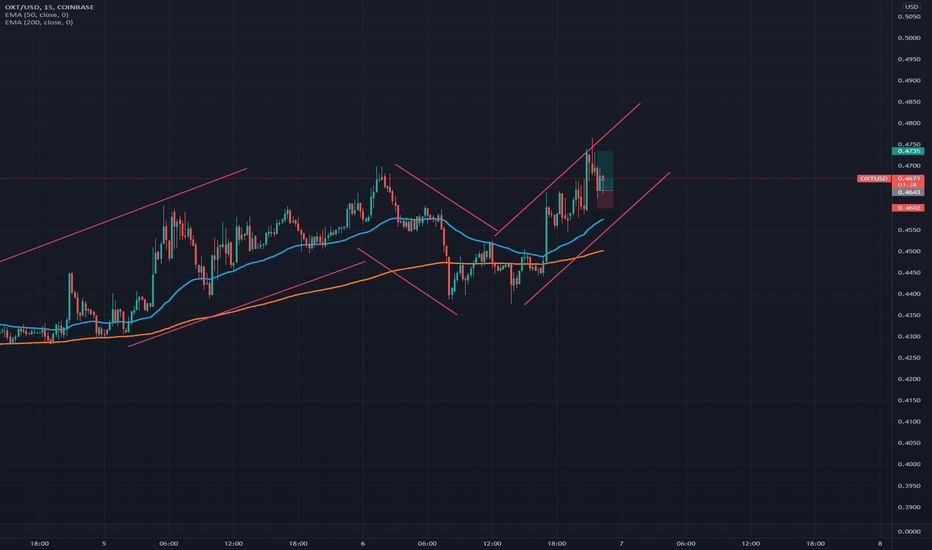Click the 0.0000 price axis label

[909, 532]
